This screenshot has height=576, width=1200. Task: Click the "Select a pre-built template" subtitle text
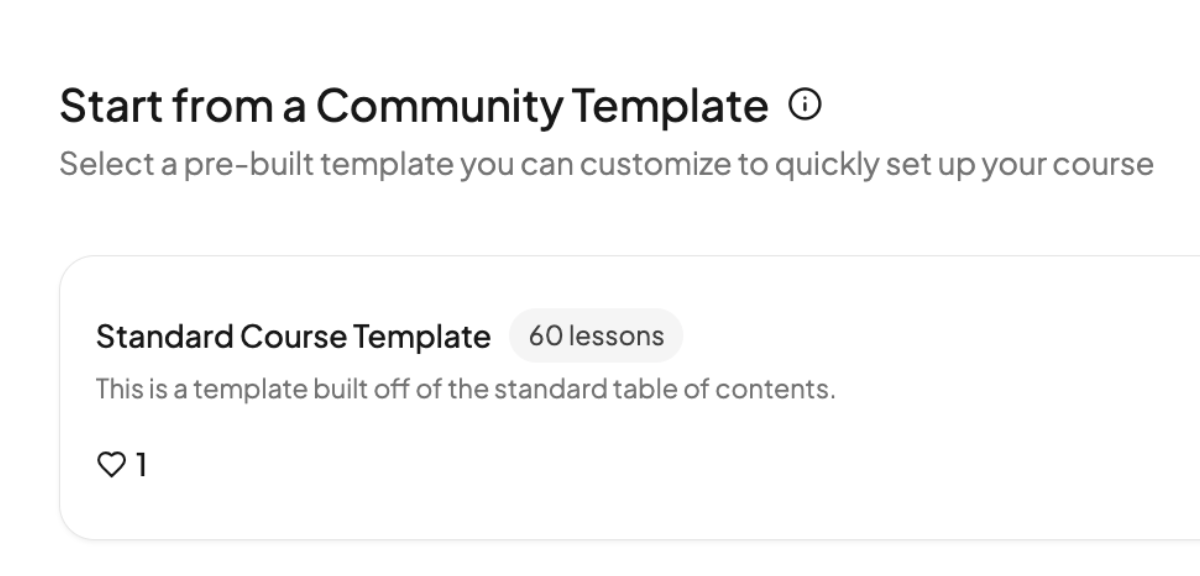click(606, 164)
